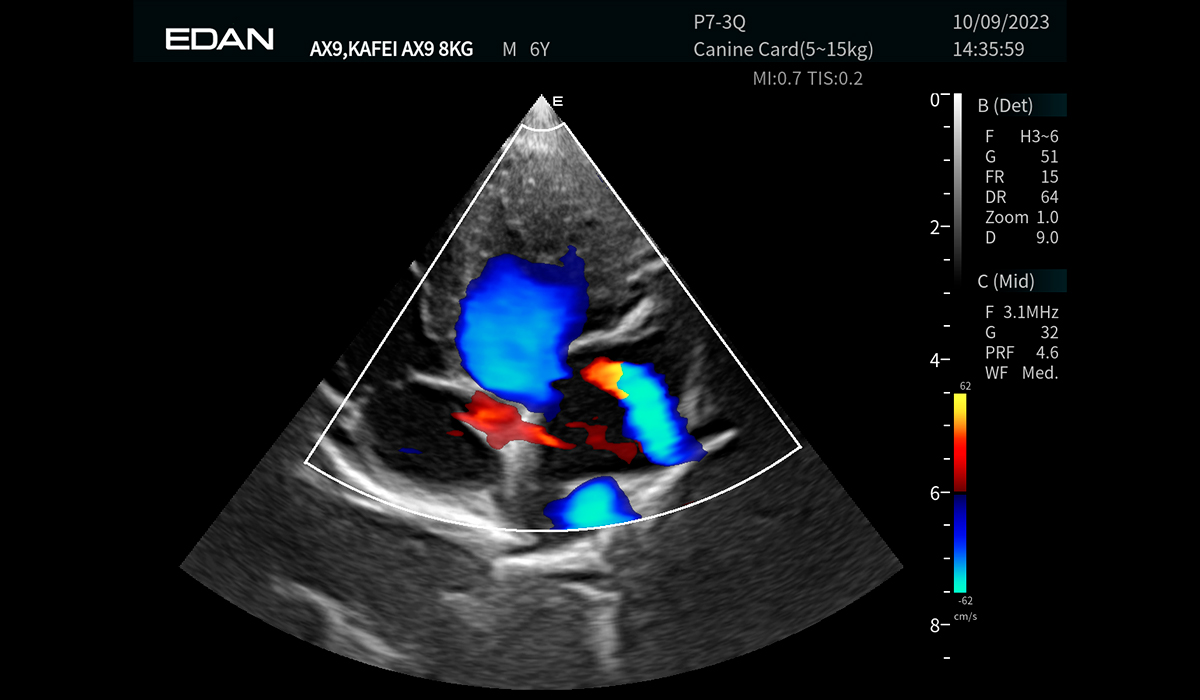Click the frame rate value 15
Image resolution: width=1200 pixels, height=700 pixels.
(1049, 177)
